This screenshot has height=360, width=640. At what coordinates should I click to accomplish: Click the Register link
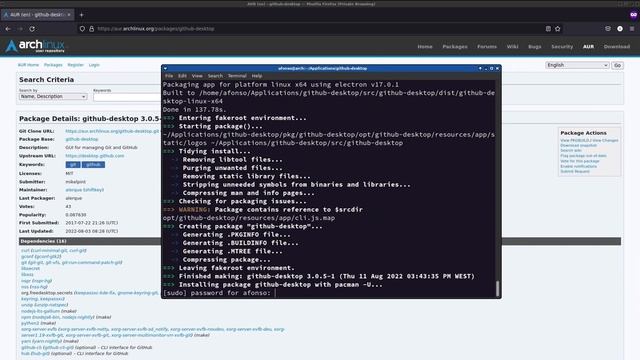click(75, 65)
